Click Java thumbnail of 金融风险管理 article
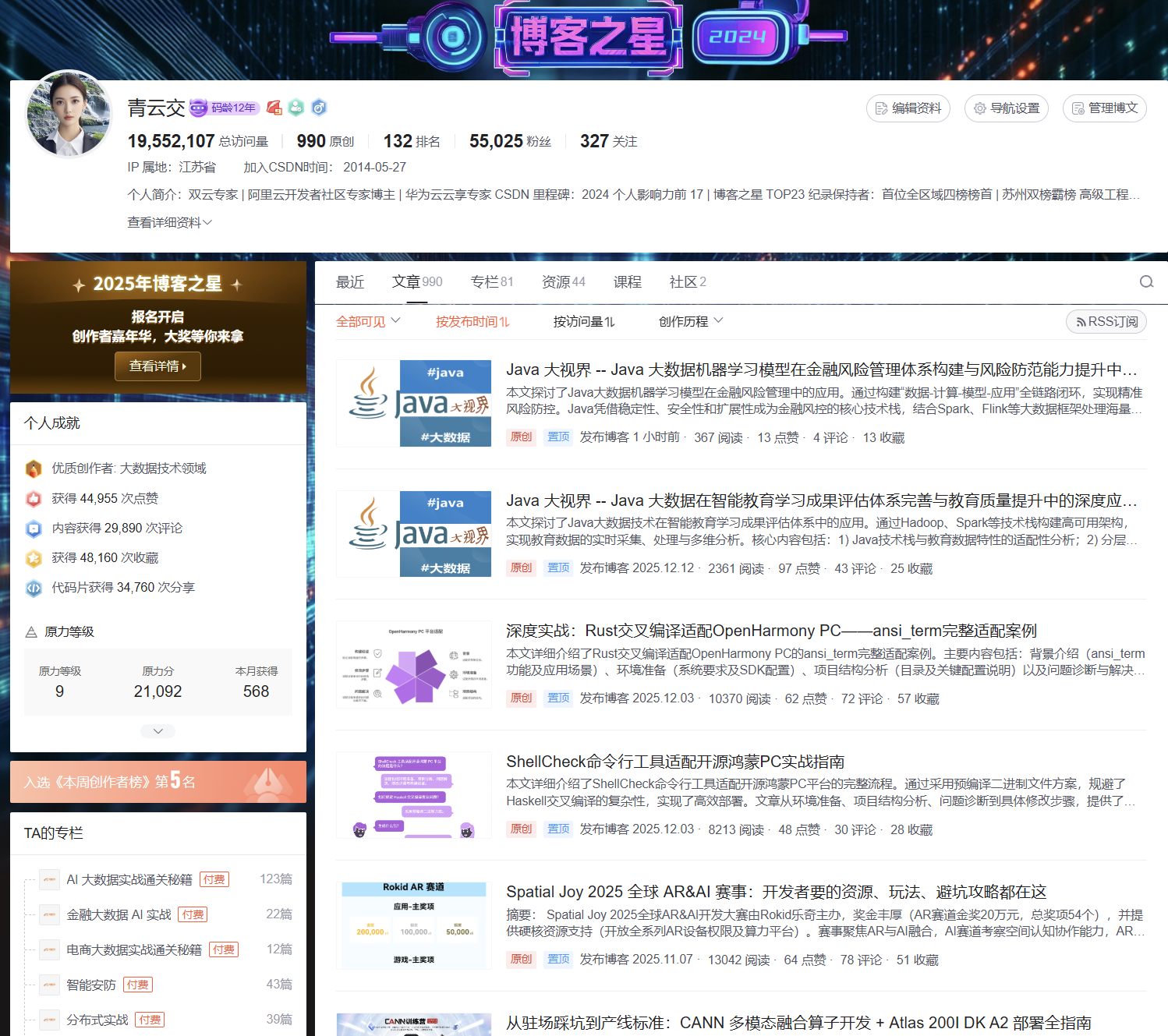Viewport: 1168px width, 1036px height. point(414,403)
